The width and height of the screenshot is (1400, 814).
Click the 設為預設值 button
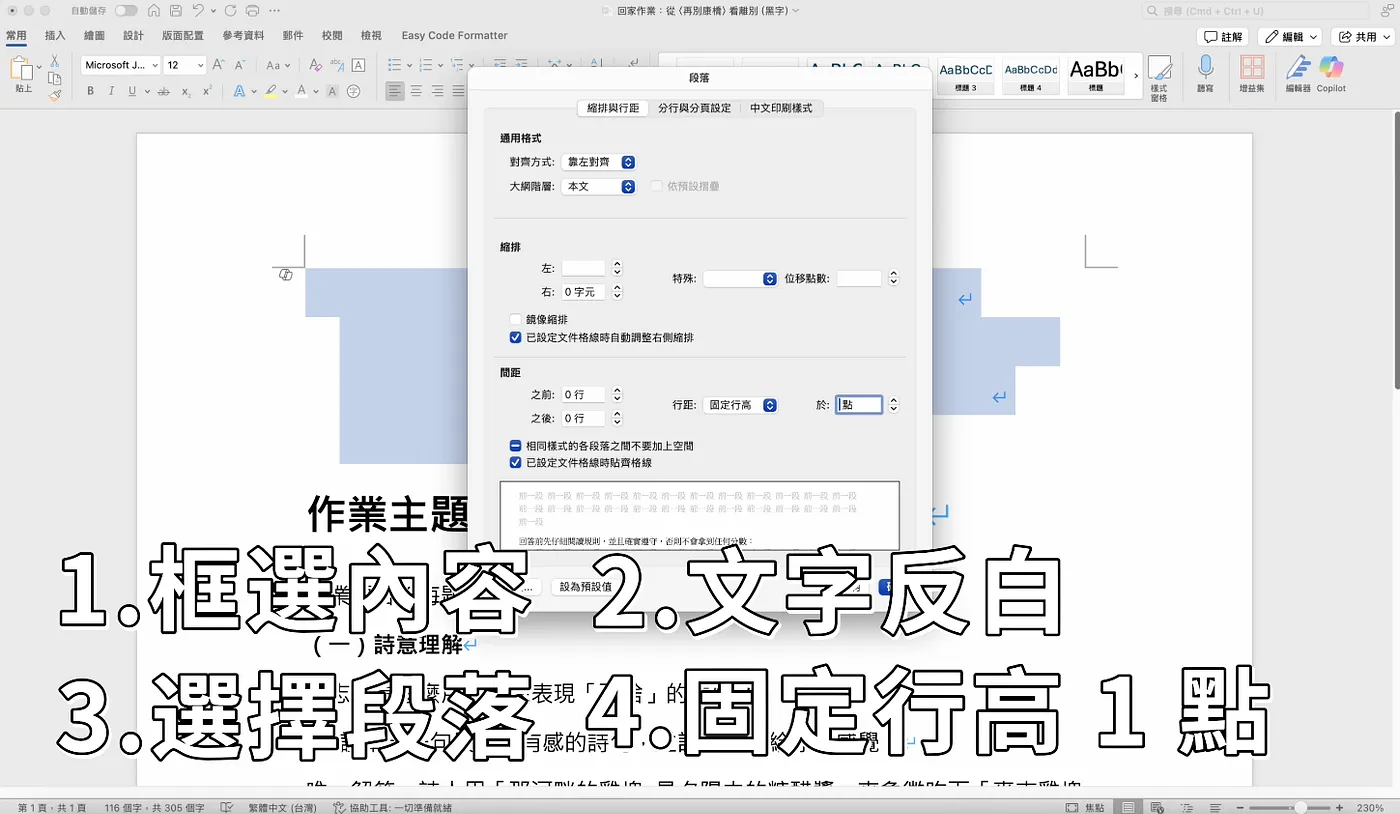(x=585, y=587)
